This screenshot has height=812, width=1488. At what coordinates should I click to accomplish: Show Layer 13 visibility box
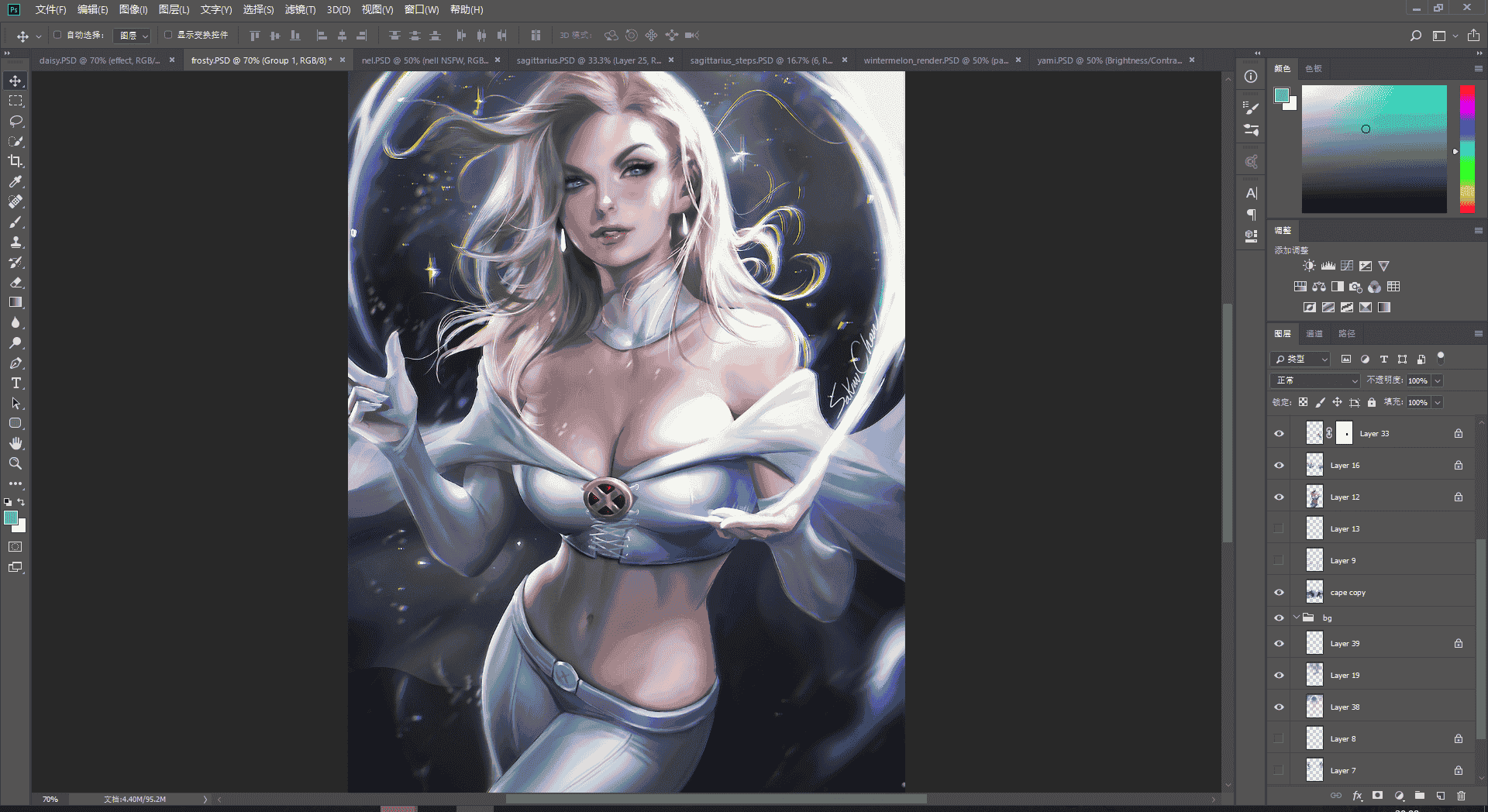[1279, 529]
